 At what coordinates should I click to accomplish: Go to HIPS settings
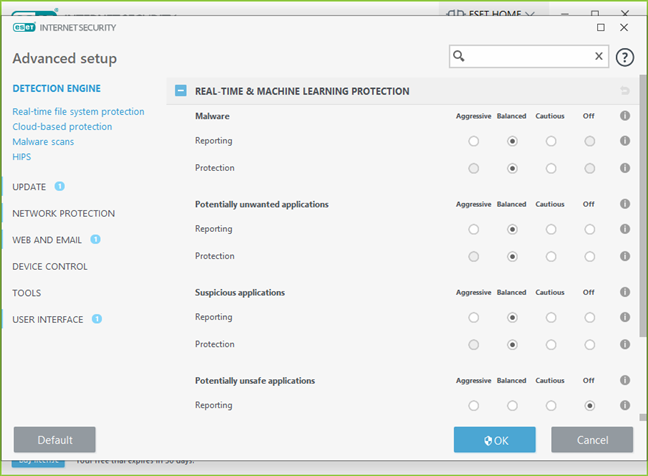click(x=21, y=157)
